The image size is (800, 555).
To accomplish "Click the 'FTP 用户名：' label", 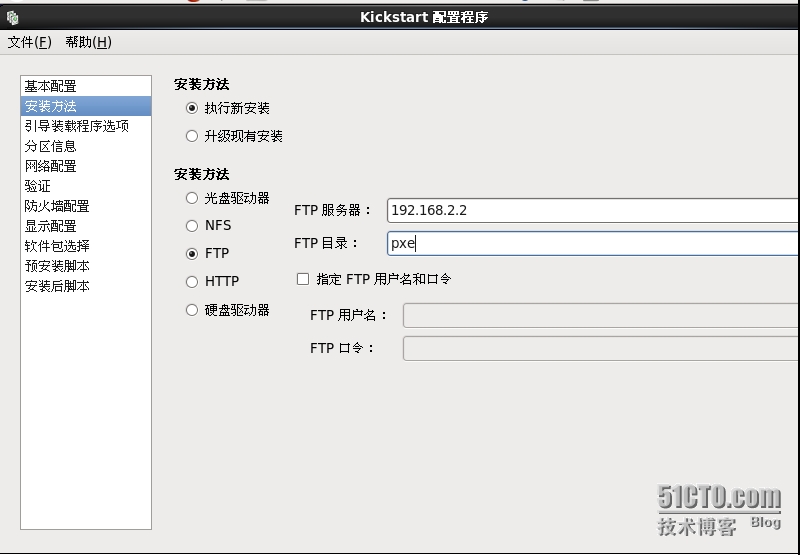I will (x=348, y=315).
